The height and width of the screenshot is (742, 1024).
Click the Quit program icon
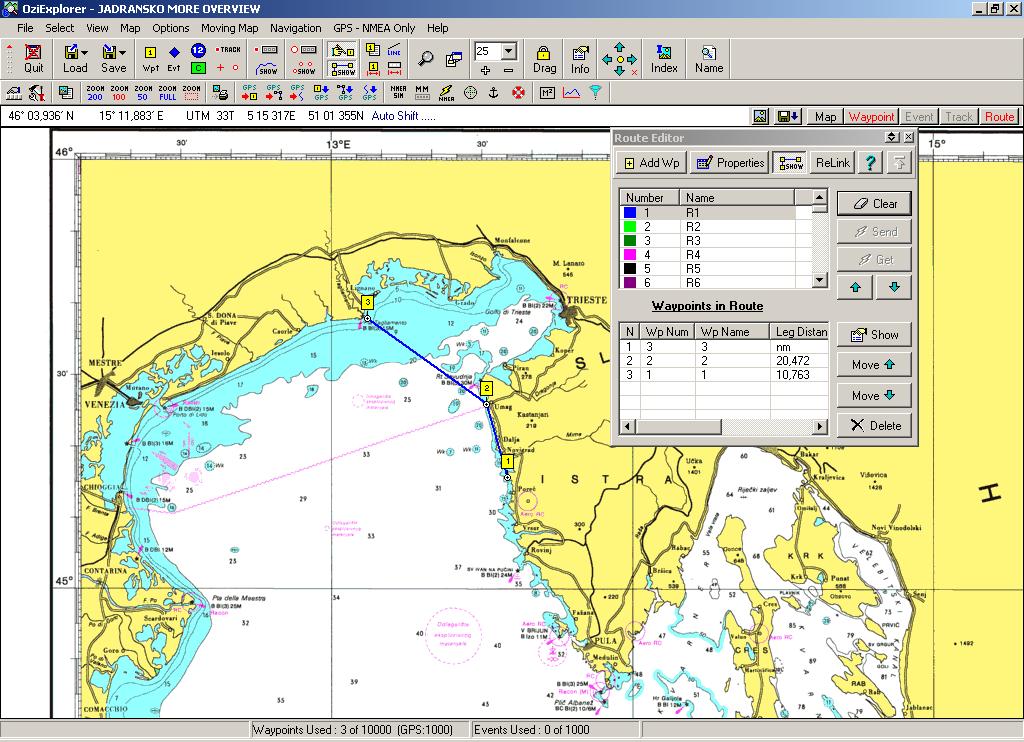(x=33, y=59)
